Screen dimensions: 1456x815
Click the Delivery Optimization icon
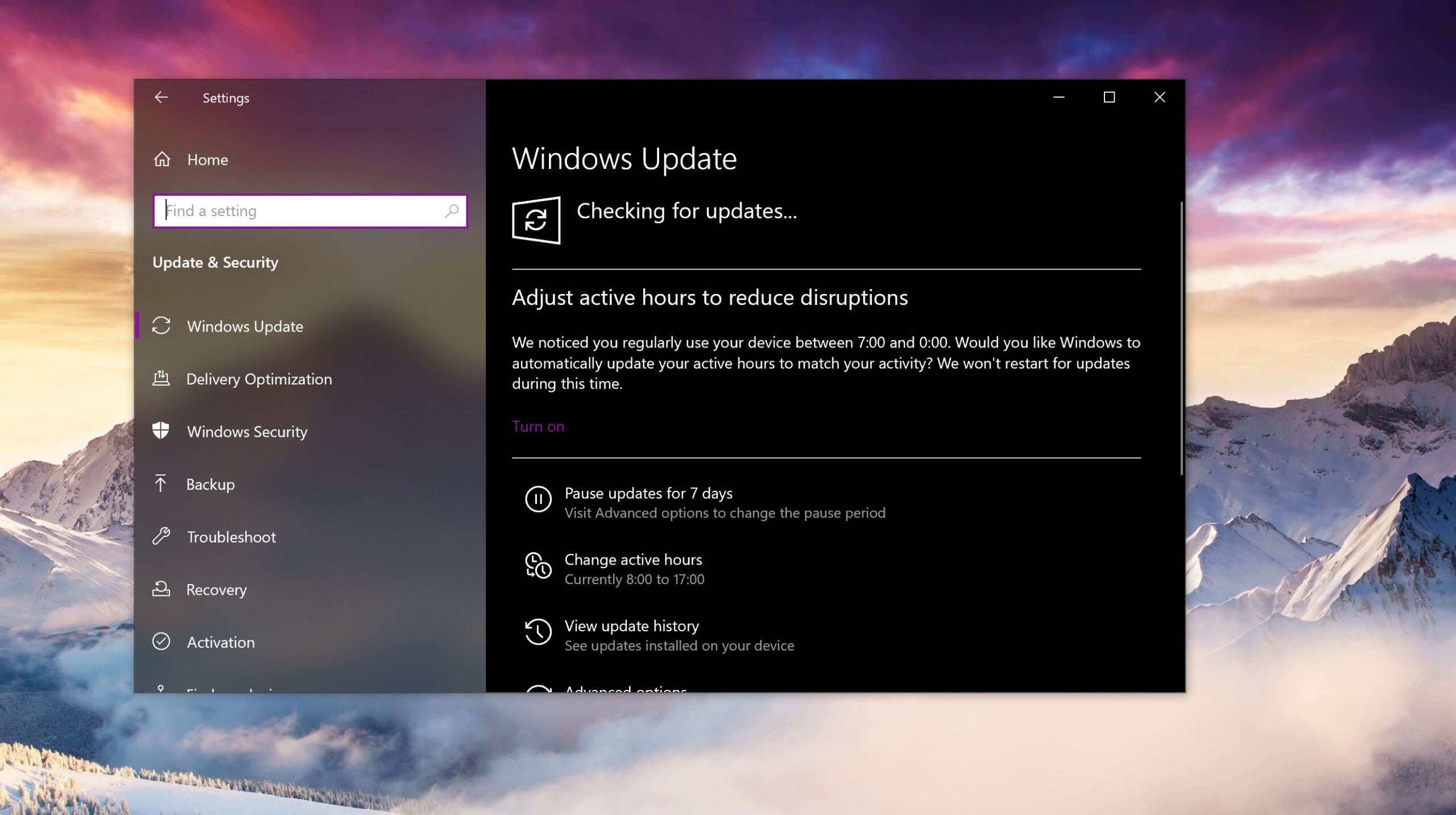(x=162, y=378)
